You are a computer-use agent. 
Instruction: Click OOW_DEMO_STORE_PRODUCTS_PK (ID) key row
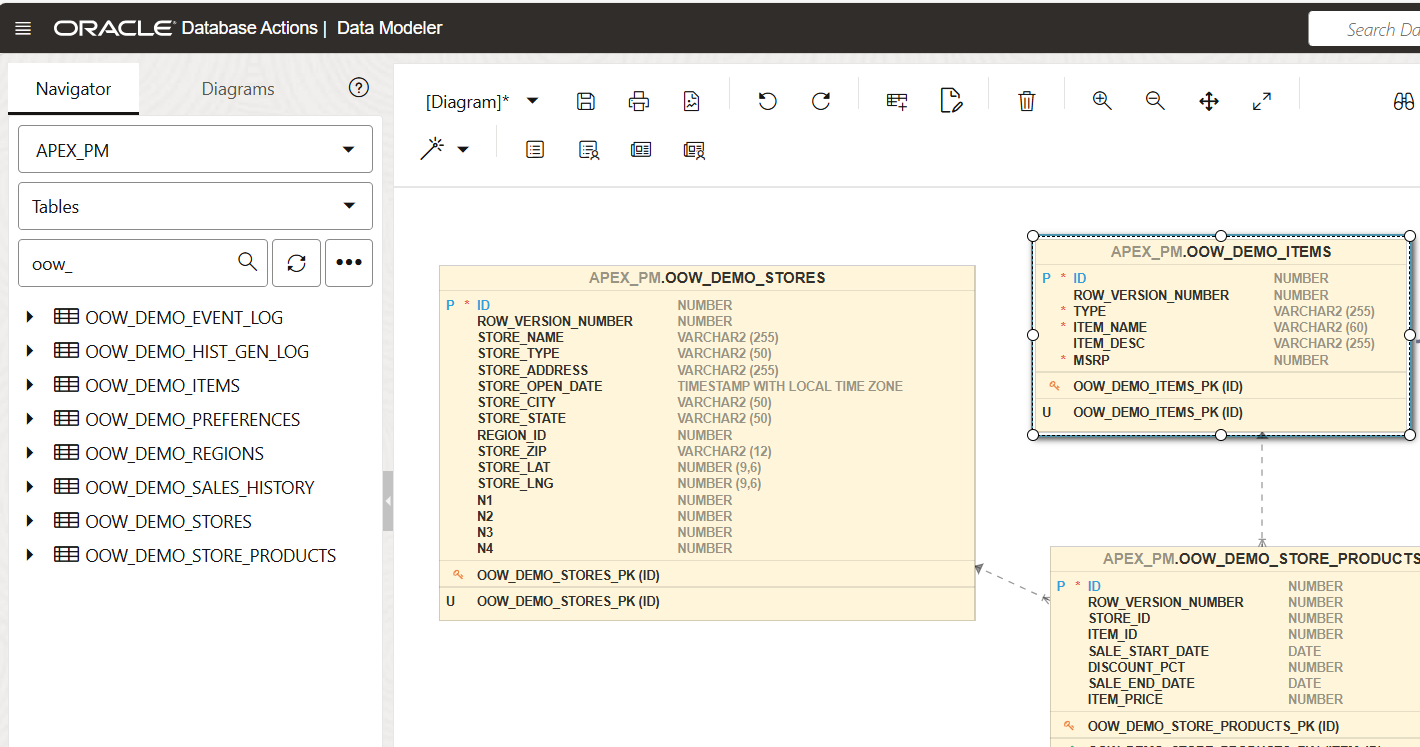(x=1213, y=726)
